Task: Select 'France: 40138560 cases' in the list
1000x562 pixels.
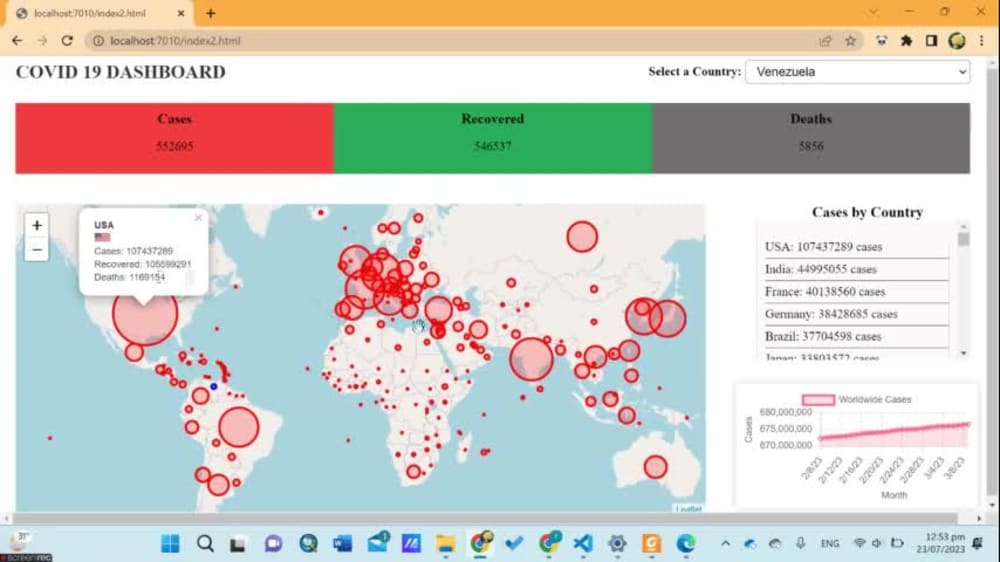Action: 856,292
